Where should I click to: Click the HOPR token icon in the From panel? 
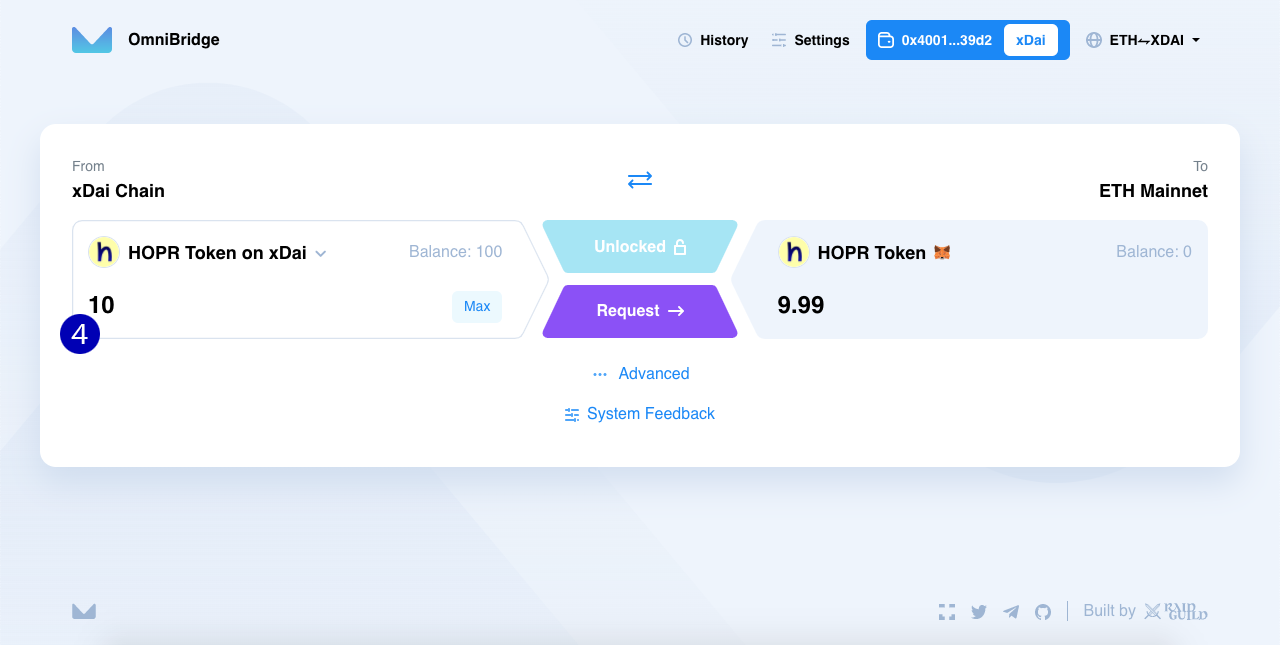pos(104,252)
